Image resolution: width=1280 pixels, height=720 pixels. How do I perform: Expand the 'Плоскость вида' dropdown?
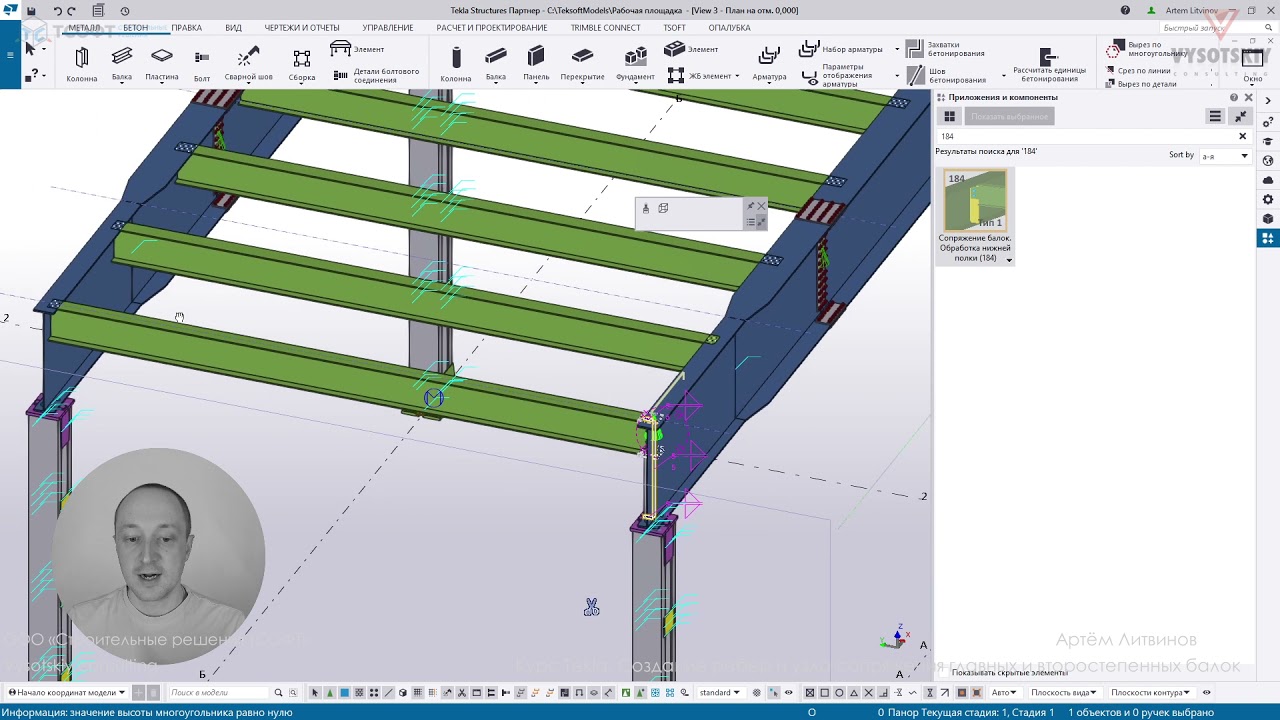click(1063, 692)
